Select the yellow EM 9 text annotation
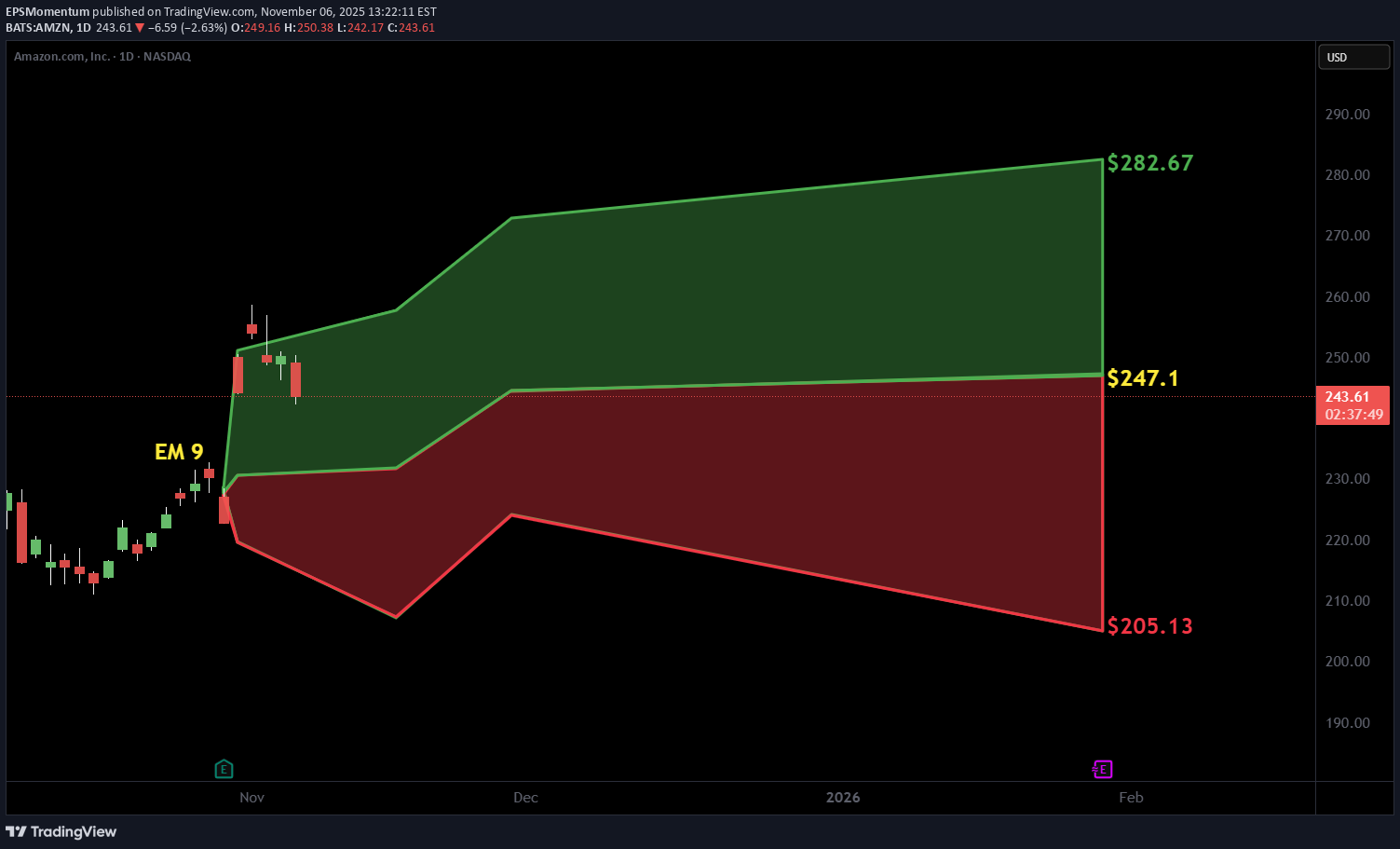1400x849 pixels. (x=179, y=452)
